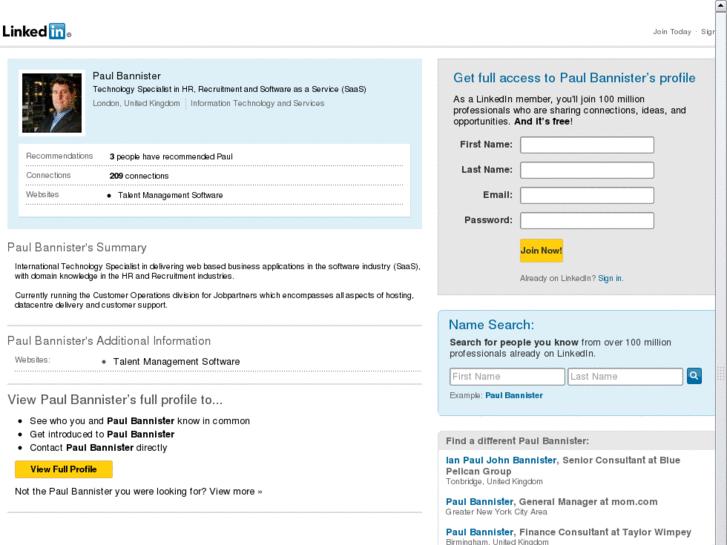Click the scrollbar up arrow
Viewport: 727px width, 545px height.
[x=721, y=6]
